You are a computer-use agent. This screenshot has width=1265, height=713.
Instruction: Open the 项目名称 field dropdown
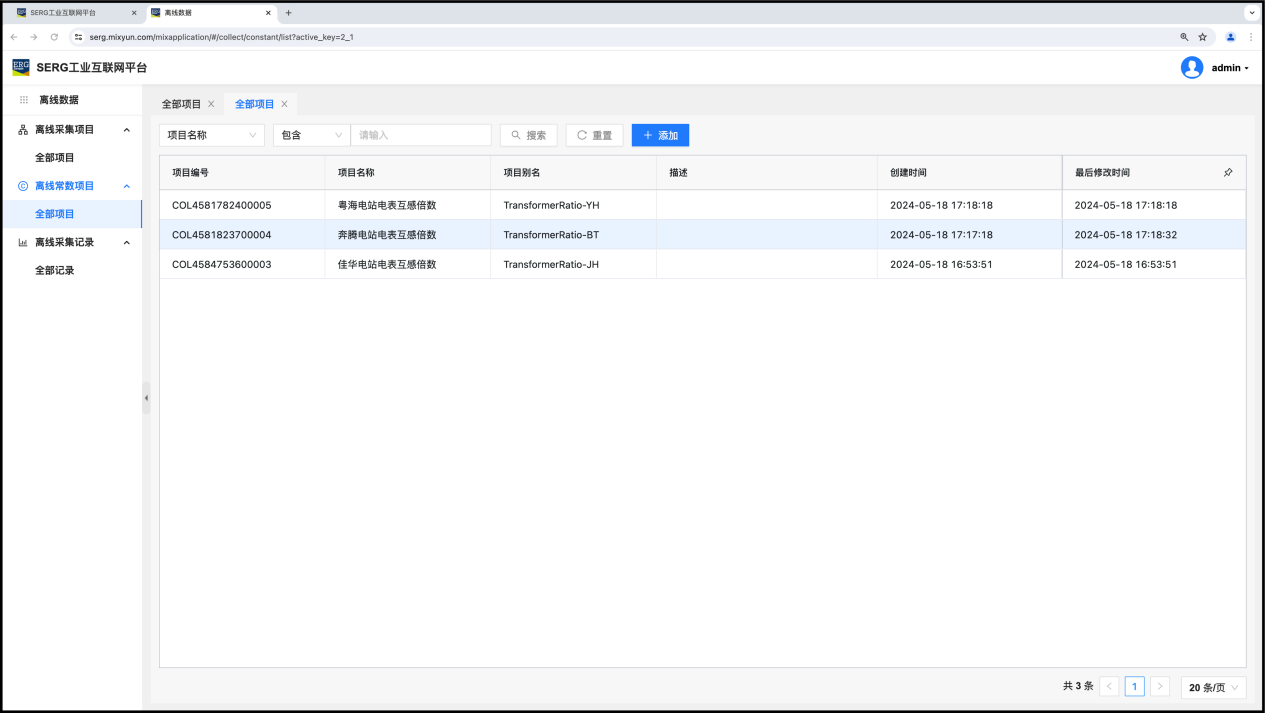211,135
